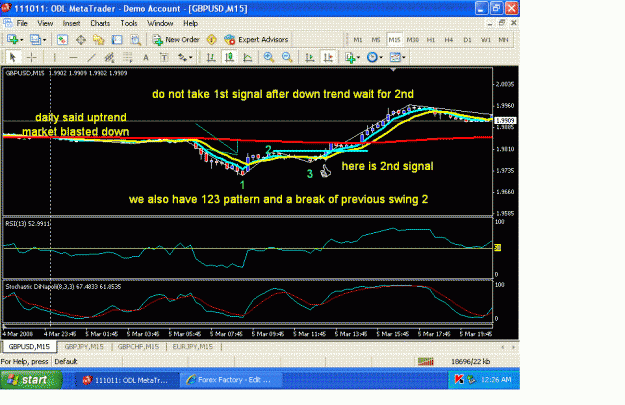Open the Terminal window icon
The image size is (625, 405).
coord(117,39)
